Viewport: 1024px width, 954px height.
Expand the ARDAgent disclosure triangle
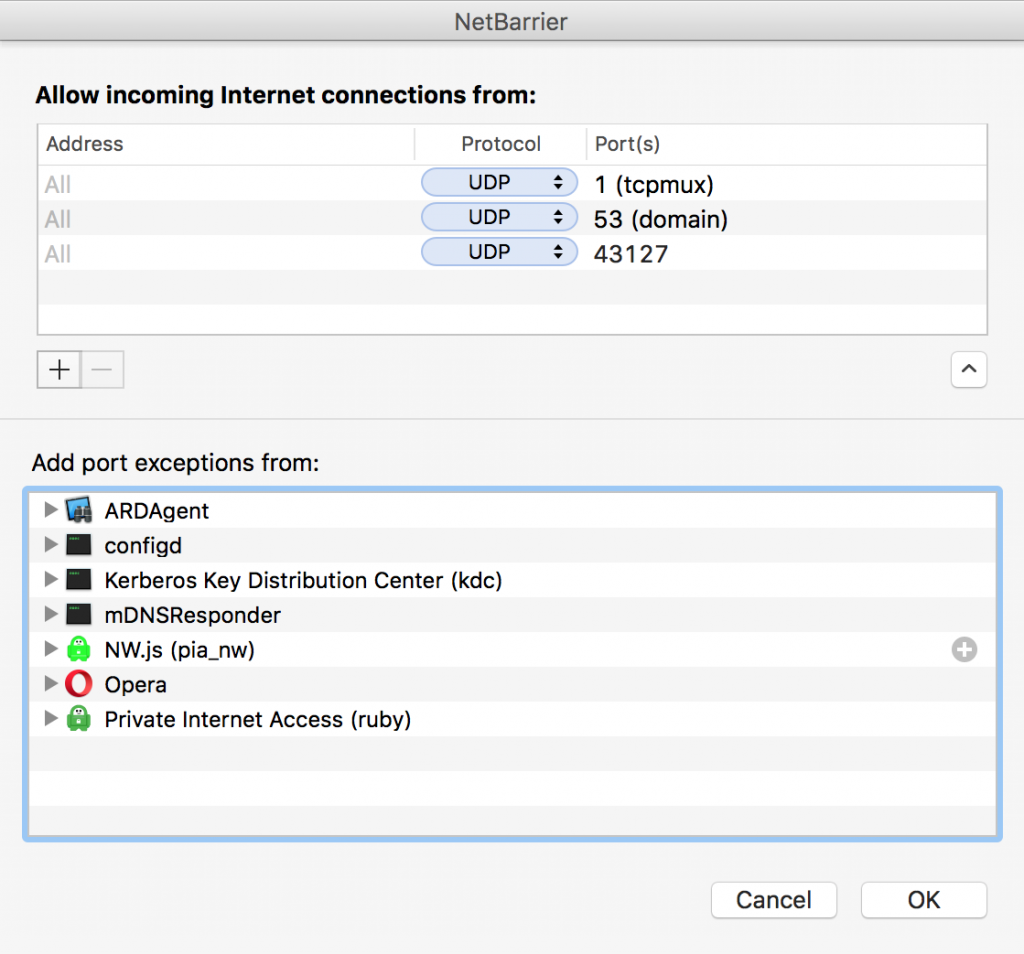click(50, 509)
